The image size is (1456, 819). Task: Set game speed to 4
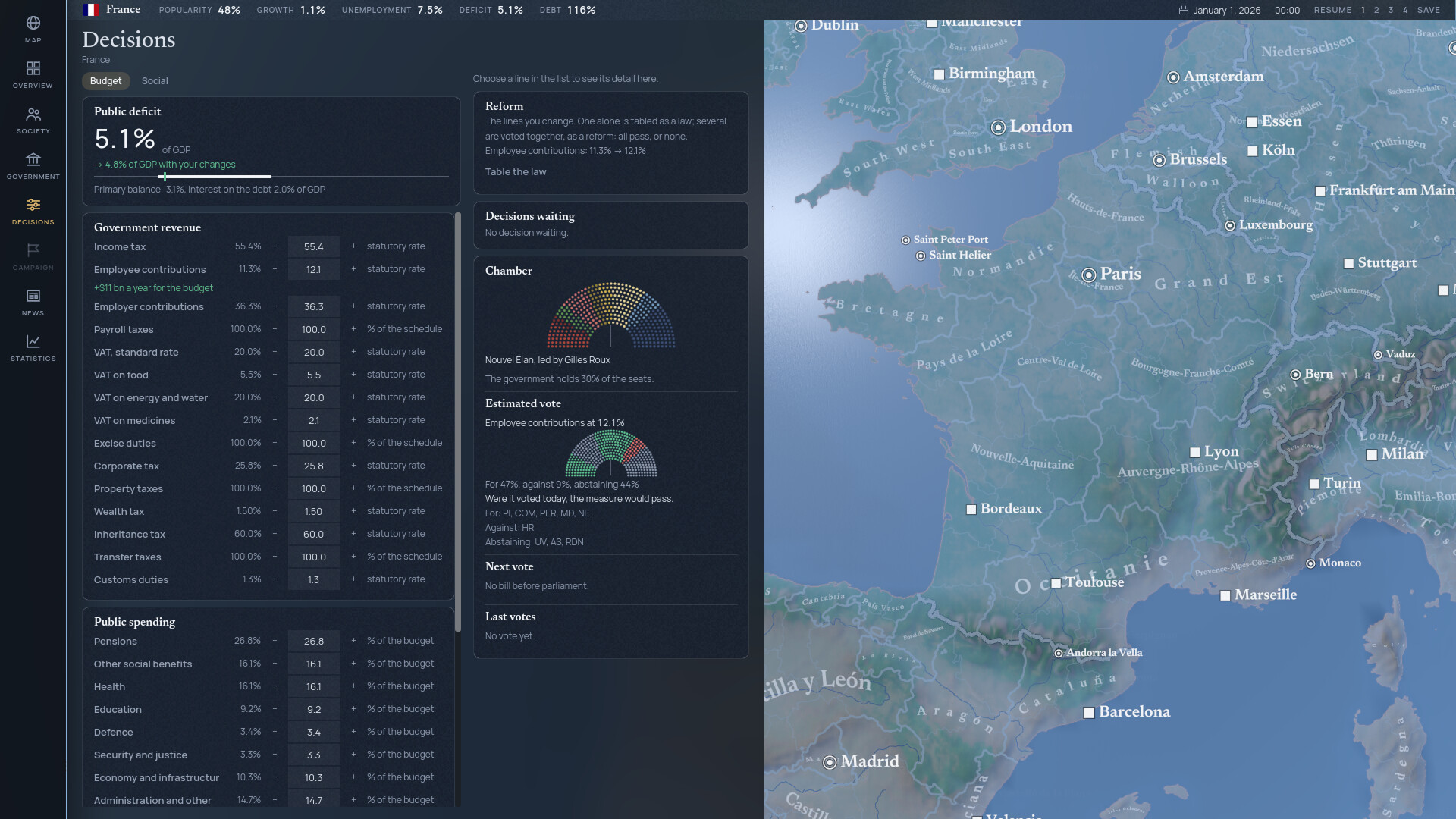1405,11
